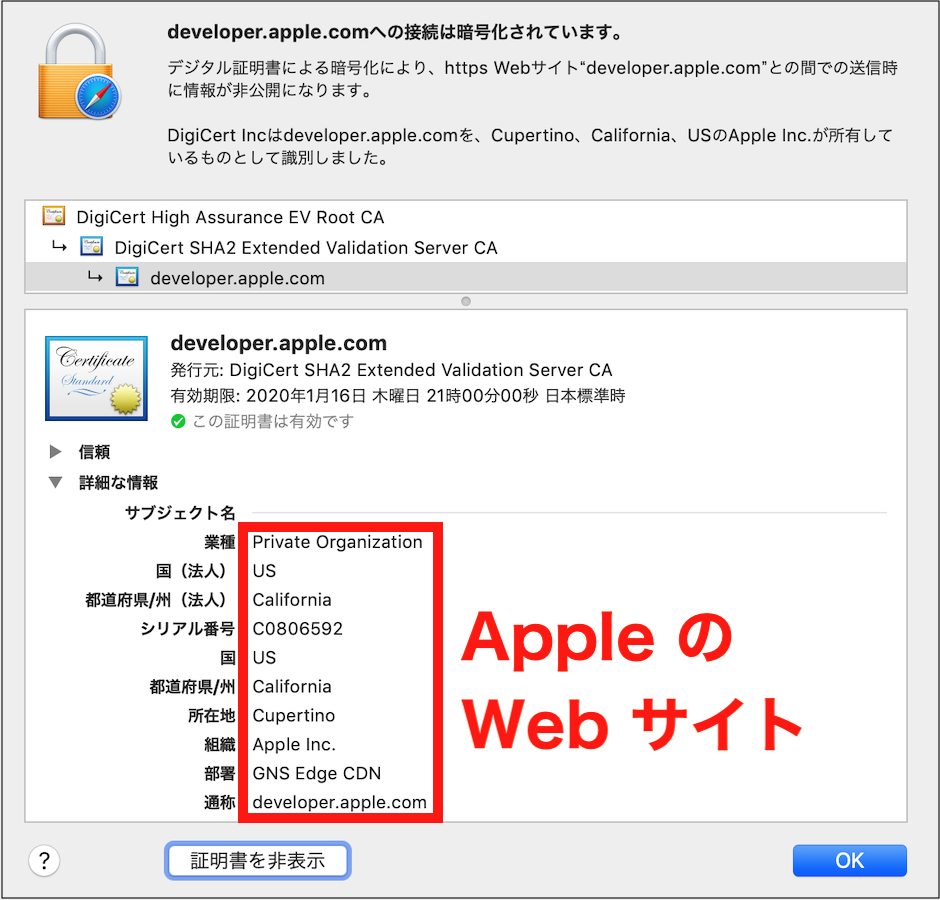Click the pane divider handle dot
Viewport: 940px width, 900px height.
coord(466,301)
